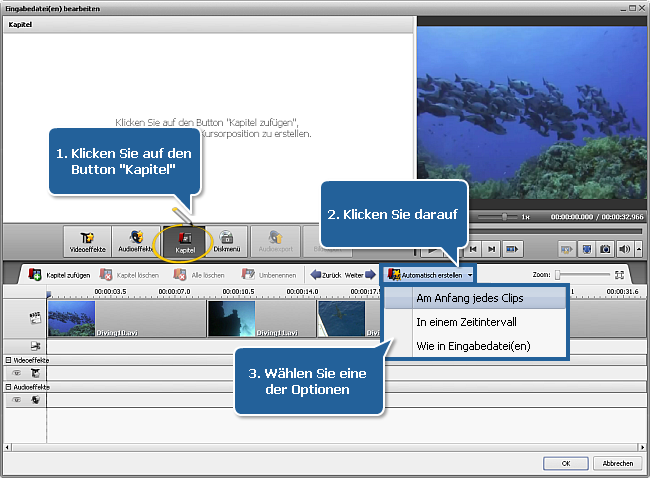650x478 pixels.
Task: Collapse the Audioeffekte track group
Action: [8, 386]
